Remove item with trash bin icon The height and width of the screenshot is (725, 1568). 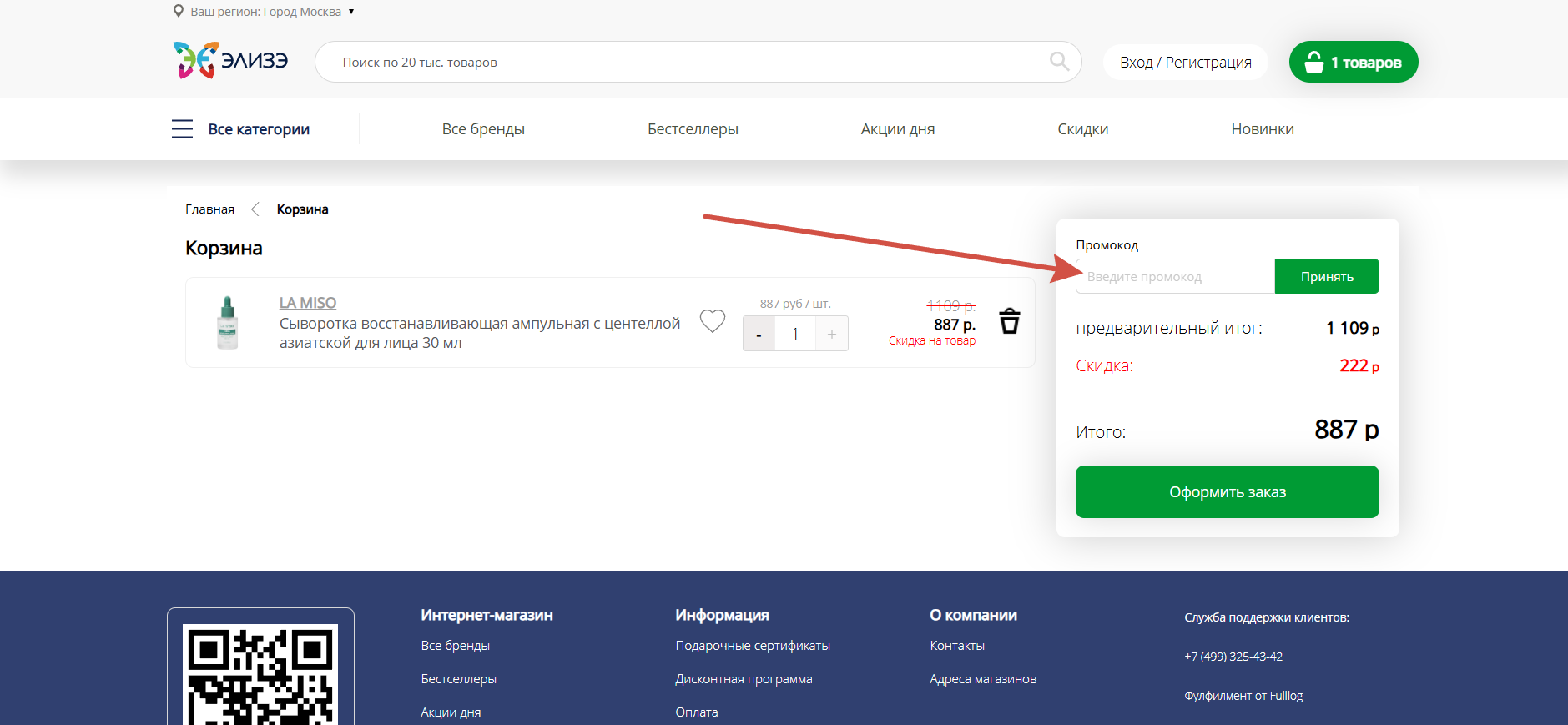[x=1010, y=321]
